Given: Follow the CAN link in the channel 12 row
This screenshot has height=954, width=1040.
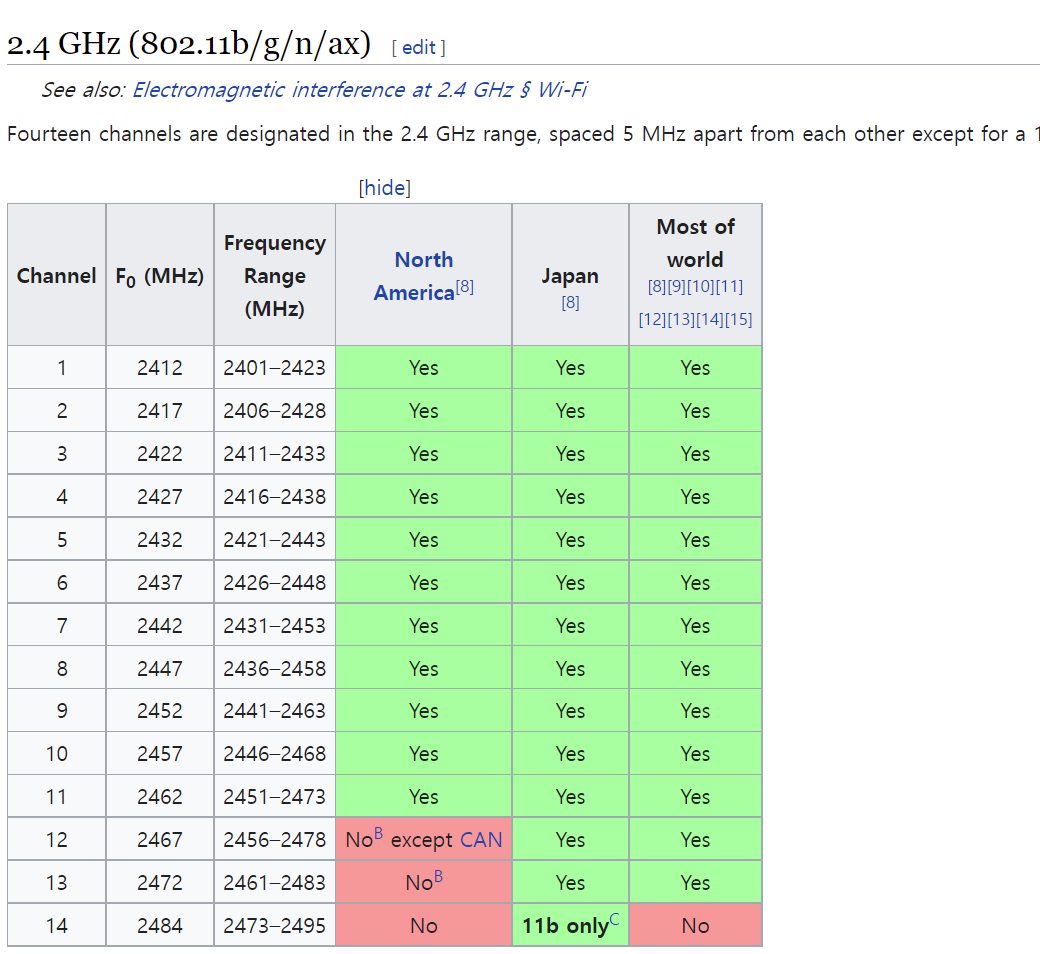Looking at the screenshot, I should click(x=481, y=840).
